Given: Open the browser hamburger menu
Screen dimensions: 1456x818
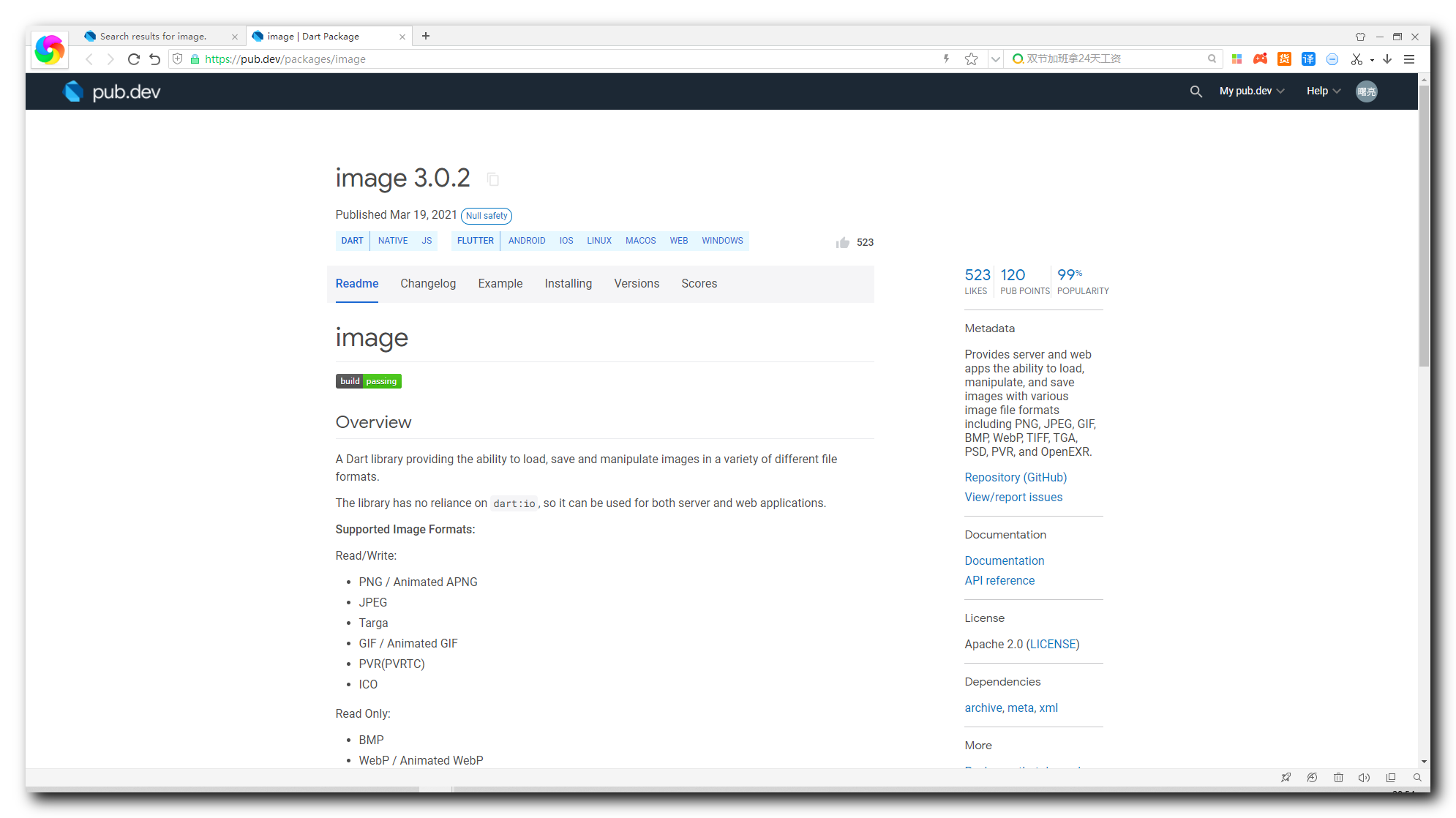Looking at the screenshot, I should pyautogui.click(x=1409, y=59).
